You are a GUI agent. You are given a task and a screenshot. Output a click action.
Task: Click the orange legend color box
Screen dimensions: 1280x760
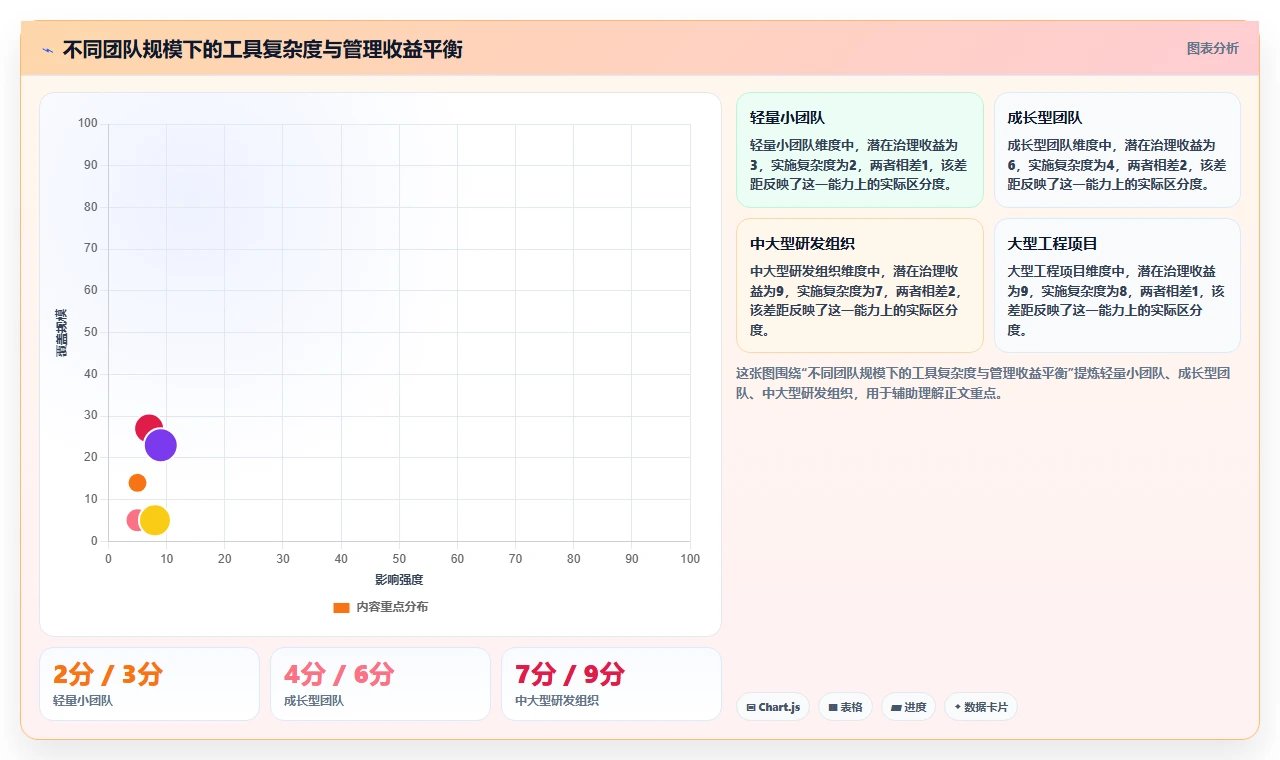point(341,607)
